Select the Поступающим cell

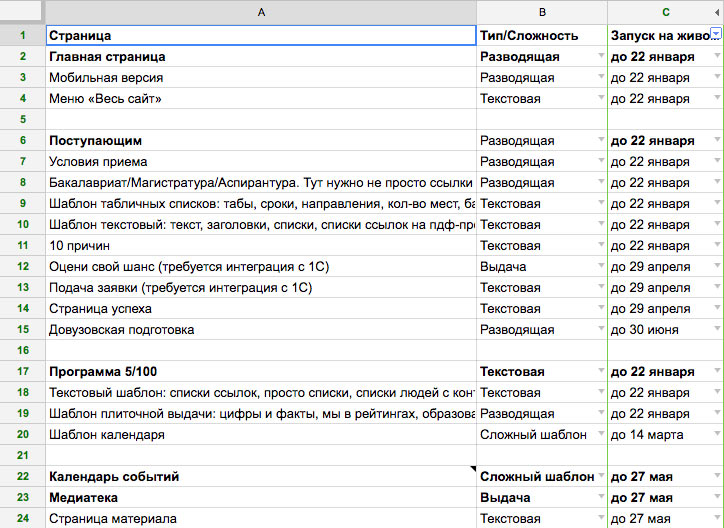point(260,141)
